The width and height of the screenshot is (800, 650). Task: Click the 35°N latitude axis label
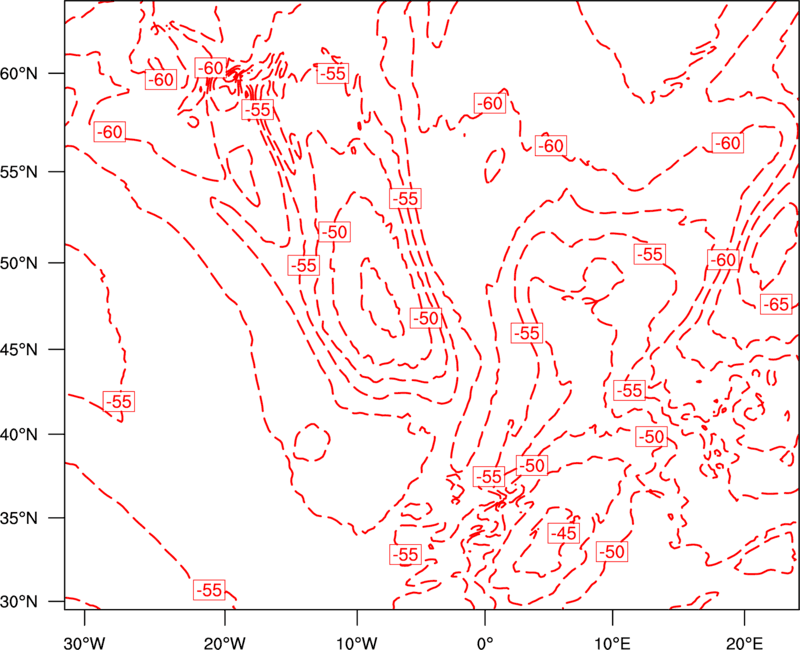click(x=19, y=518)
